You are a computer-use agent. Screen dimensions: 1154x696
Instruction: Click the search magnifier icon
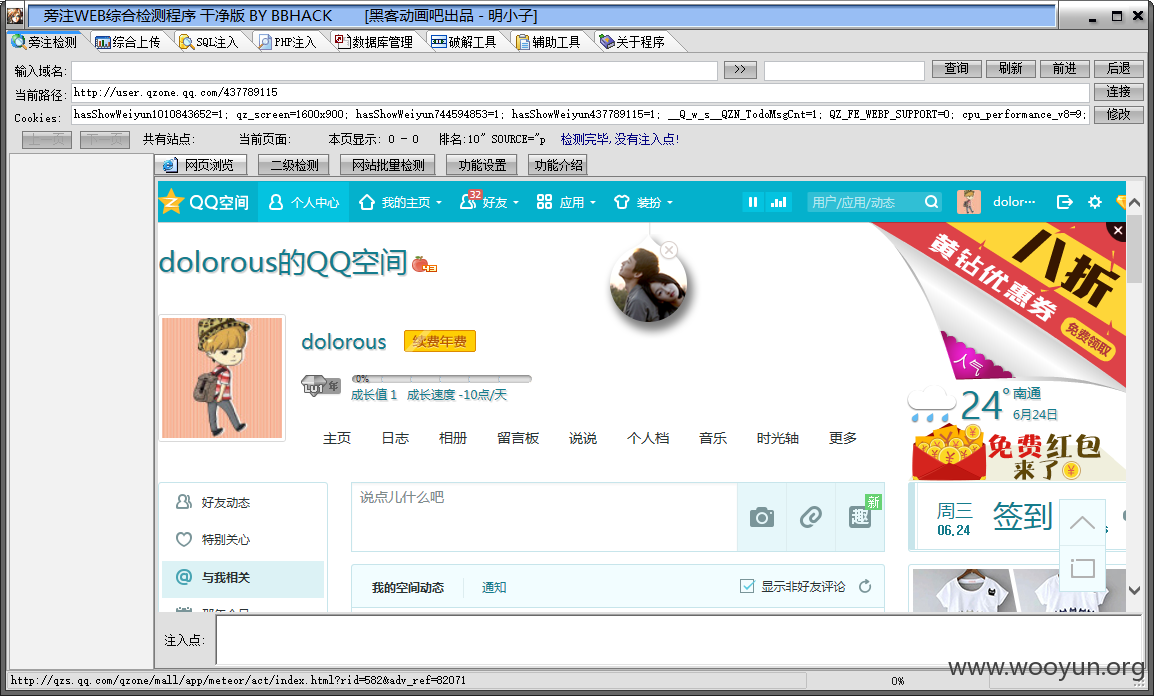click(932, 202)
